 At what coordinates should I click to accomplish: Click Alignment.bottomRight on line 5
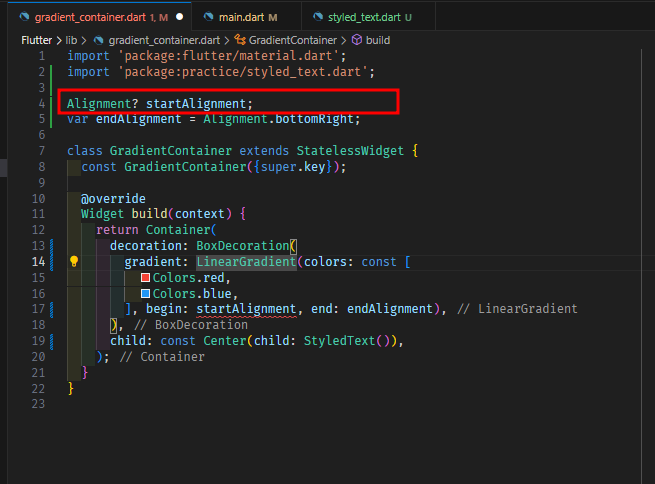pyautogui.click(x=278, y=119)
